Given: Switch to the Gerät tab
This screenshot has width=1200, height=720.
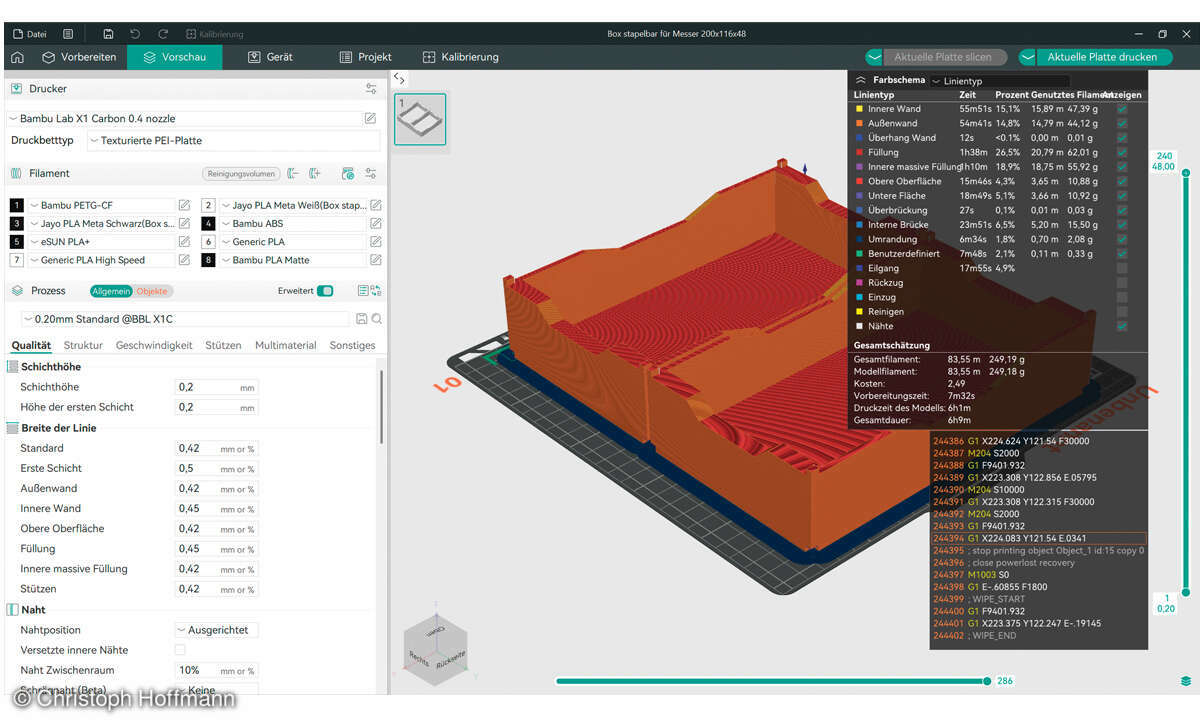Looking at the screenshot, I should (x=270, y=57).
